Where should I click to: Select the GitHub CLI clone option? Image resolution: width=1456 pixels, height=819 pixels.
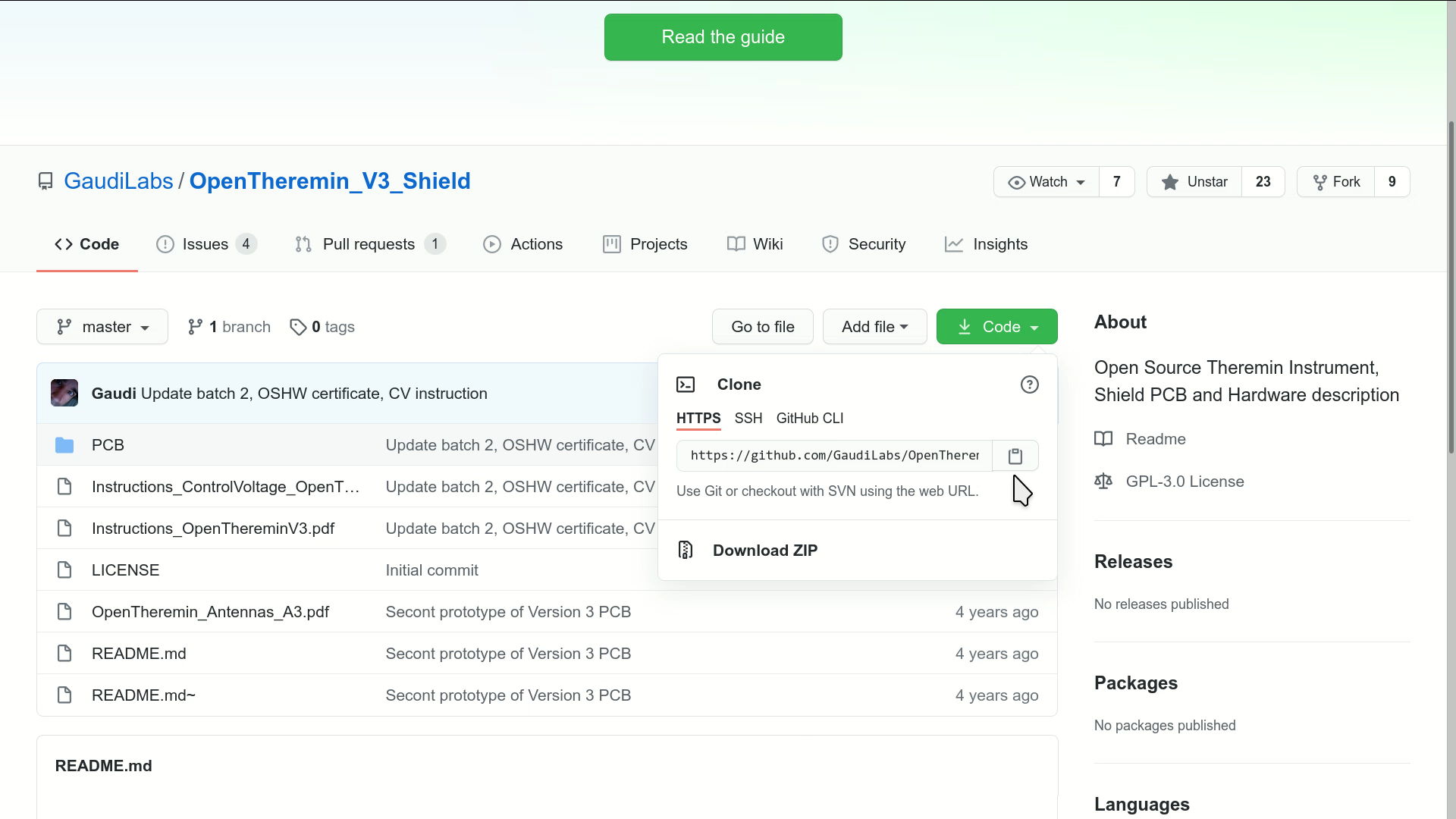click(x=809, y=419)
